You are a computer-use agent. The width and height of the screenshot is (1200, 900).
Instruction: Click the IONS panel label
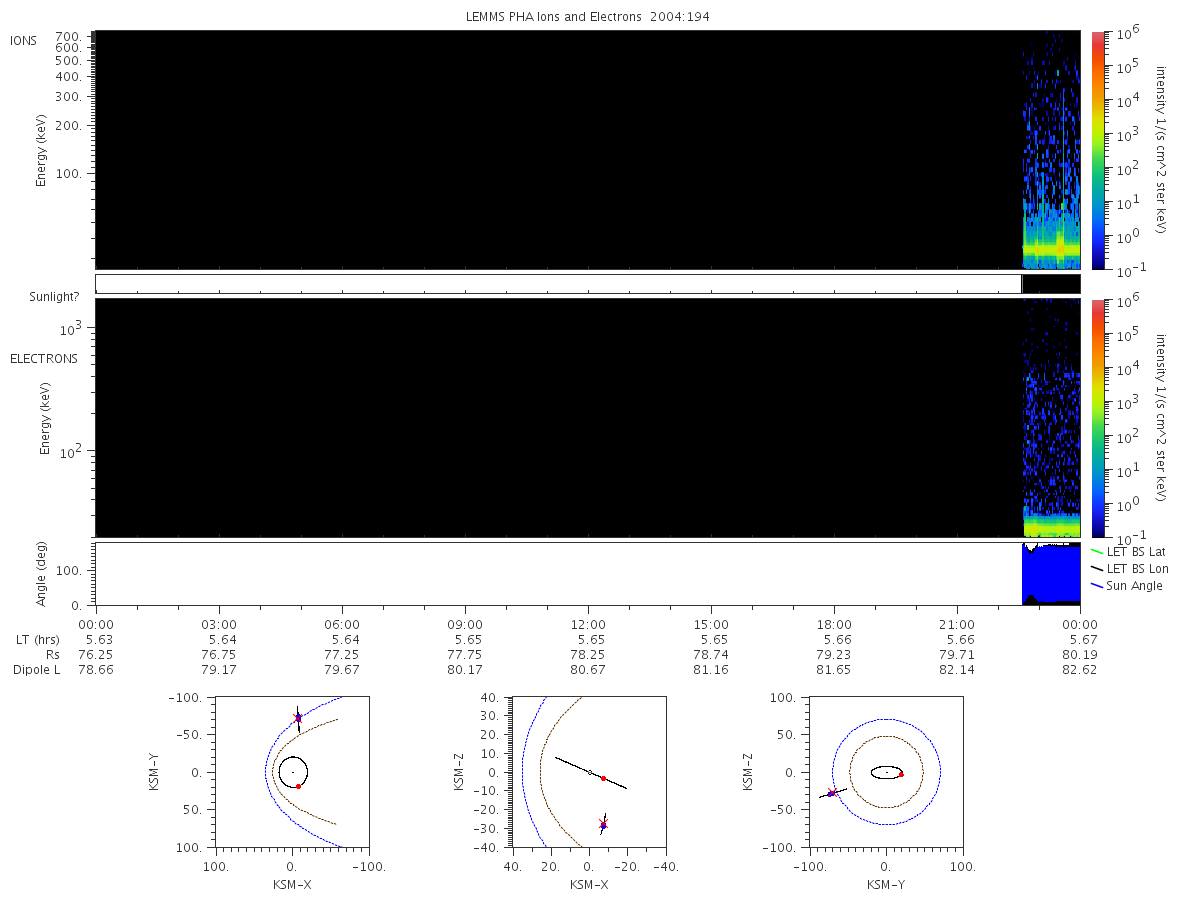(x=25, y=40)
